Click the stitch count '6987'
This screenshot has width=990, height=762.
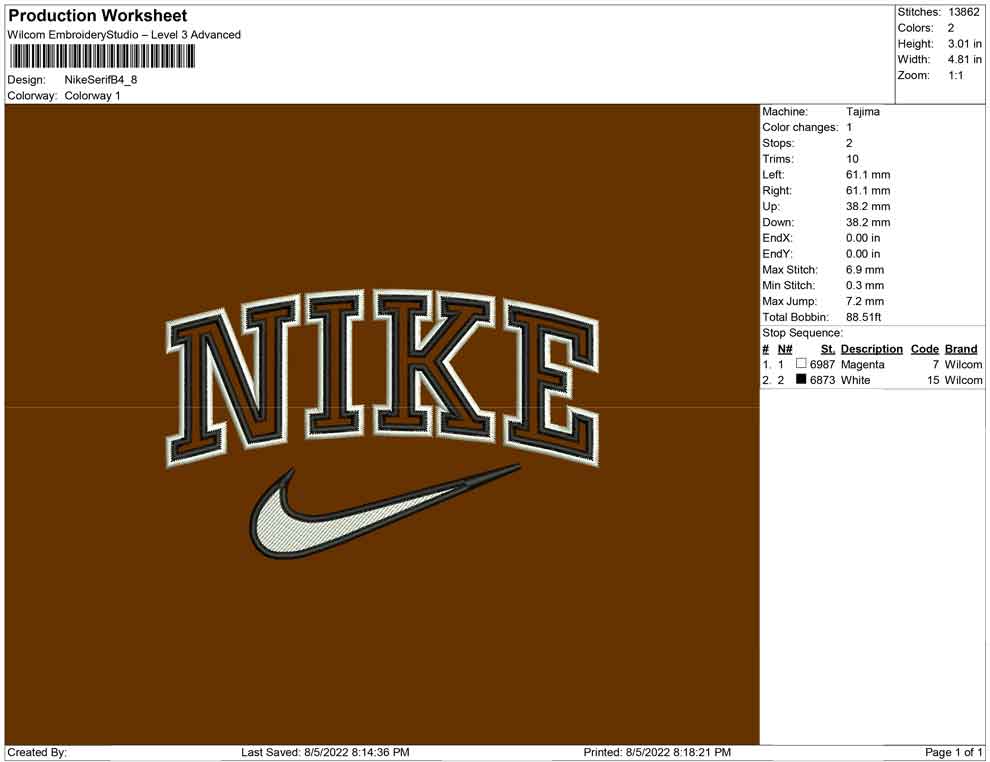coord(822,364)
